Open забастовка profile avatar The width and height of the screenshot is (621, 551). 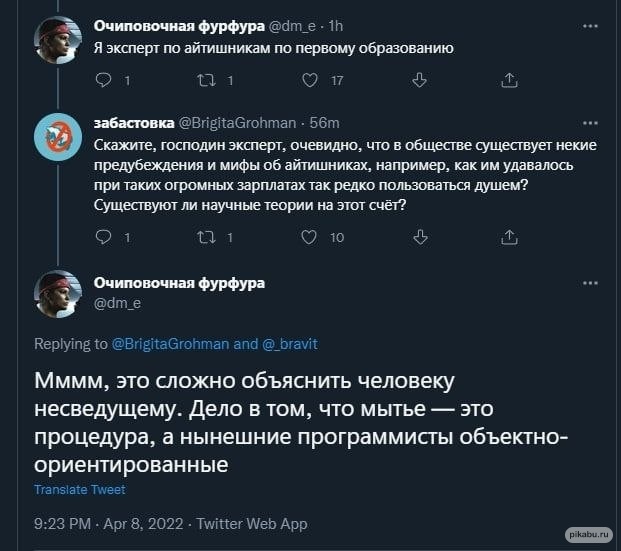(x=58, y=137)
